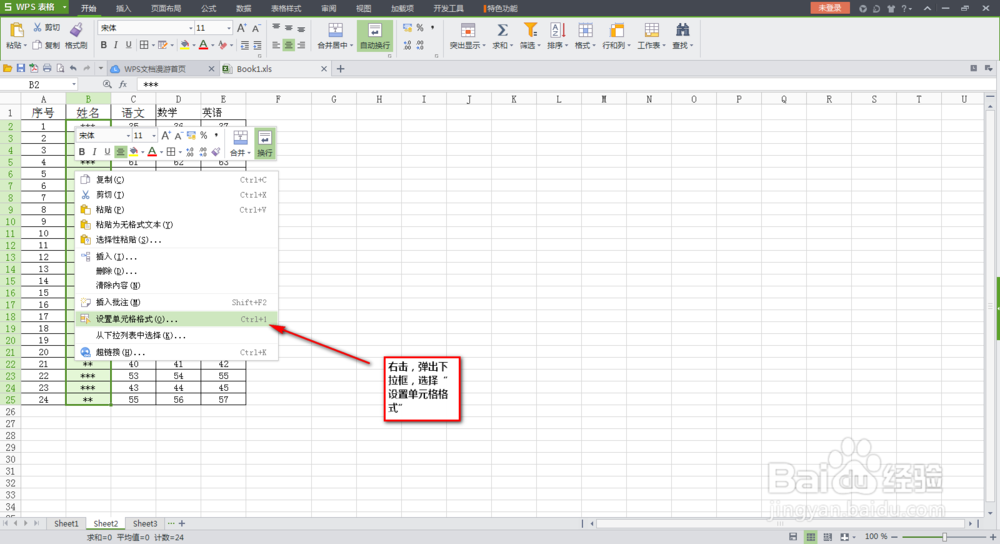The width and height of the screenshot is (1000, 544).
Task: Choose 插入批注 in context menu
Action: (x=177, y=302)
